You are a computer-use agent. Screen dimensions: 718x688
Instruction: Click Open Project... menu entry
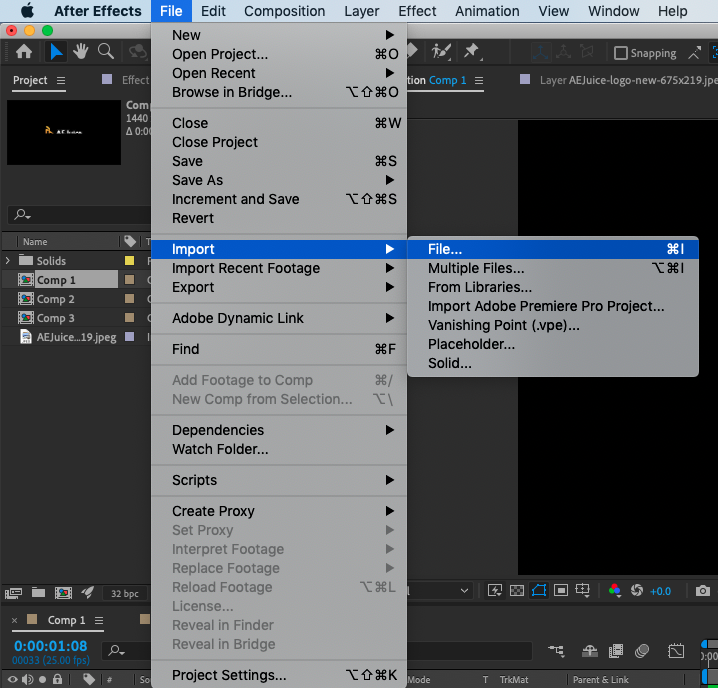279,54
